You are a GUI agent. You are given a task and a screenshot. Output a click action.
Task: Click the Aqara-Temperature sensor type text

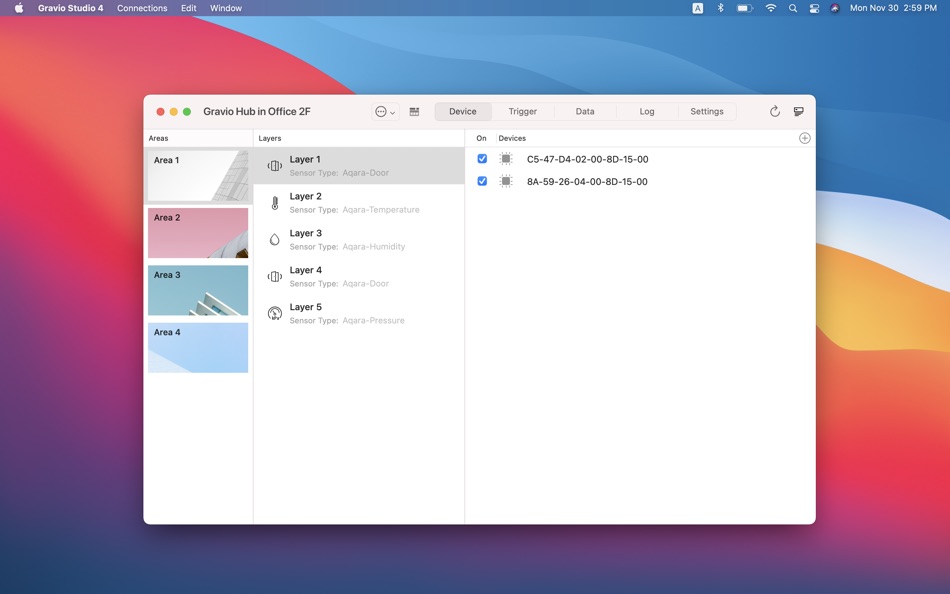tap(380, 210)
